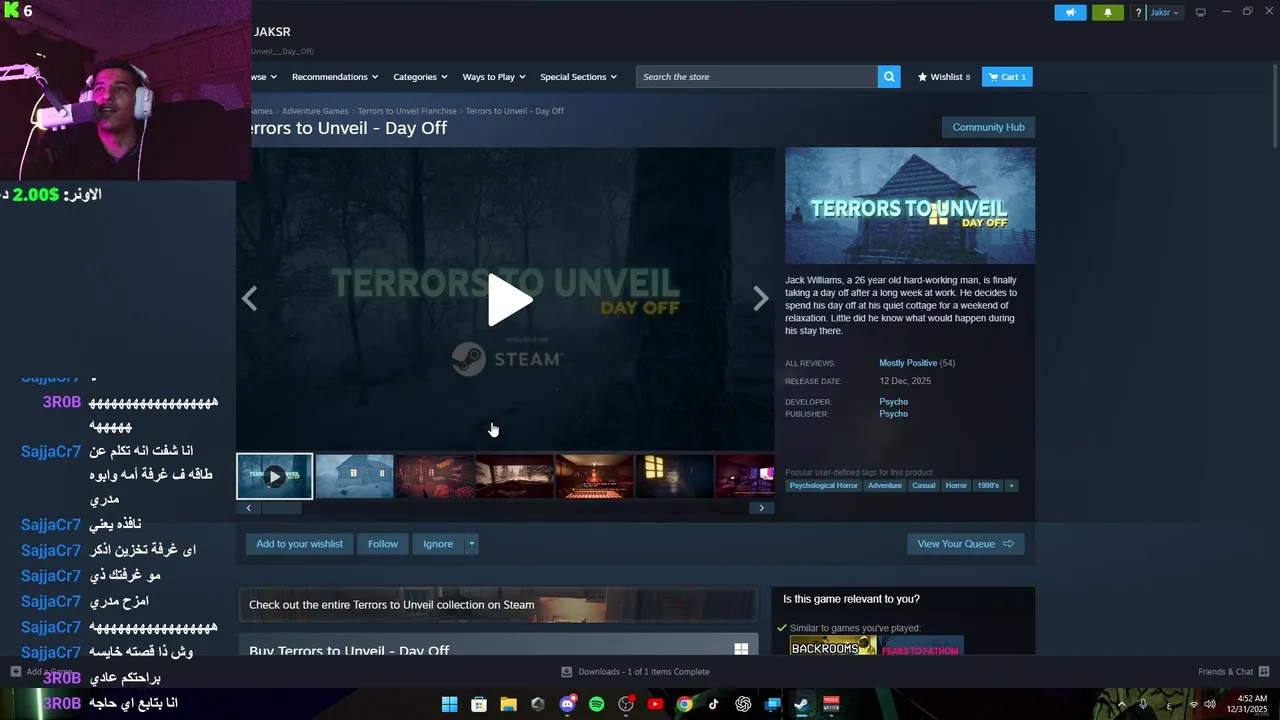
Task: Select the Adventure tag
Action: (x=884, y=485)
